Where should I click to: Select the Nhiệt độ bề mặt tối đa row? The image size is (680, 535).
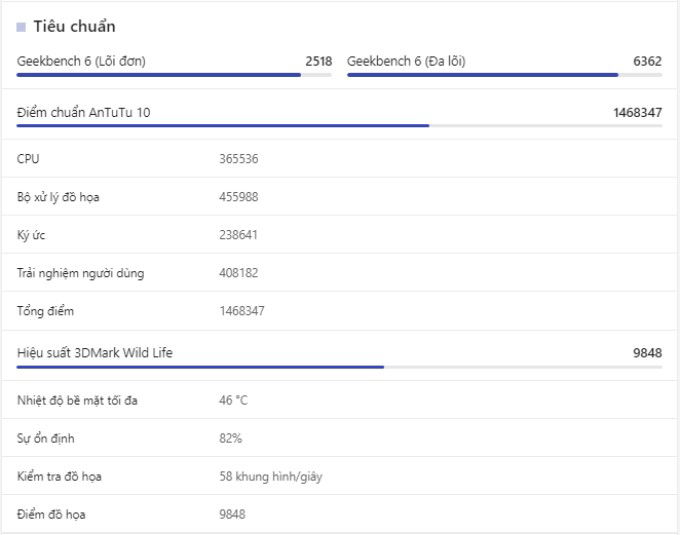tap(339, 400)
